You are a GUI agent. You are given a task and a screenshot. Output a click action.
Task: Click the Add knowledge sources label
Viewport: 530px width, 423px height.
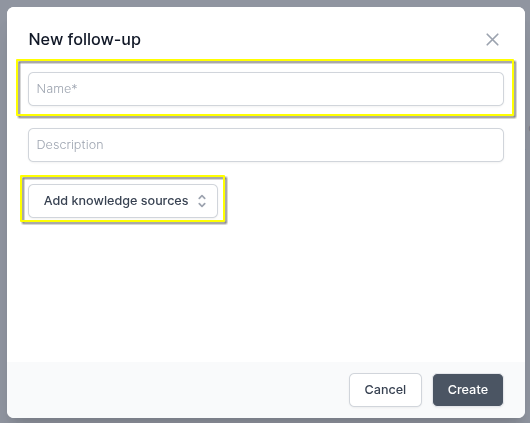(116, 201)
